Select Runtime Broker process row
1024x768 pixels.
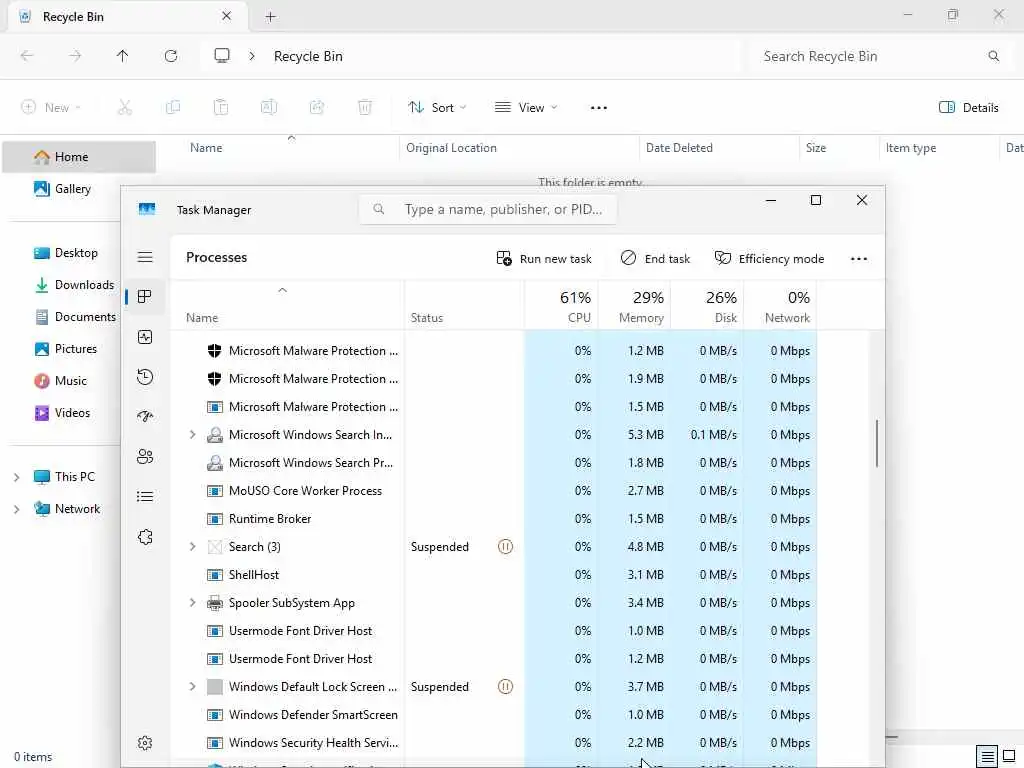pos(494,519)
